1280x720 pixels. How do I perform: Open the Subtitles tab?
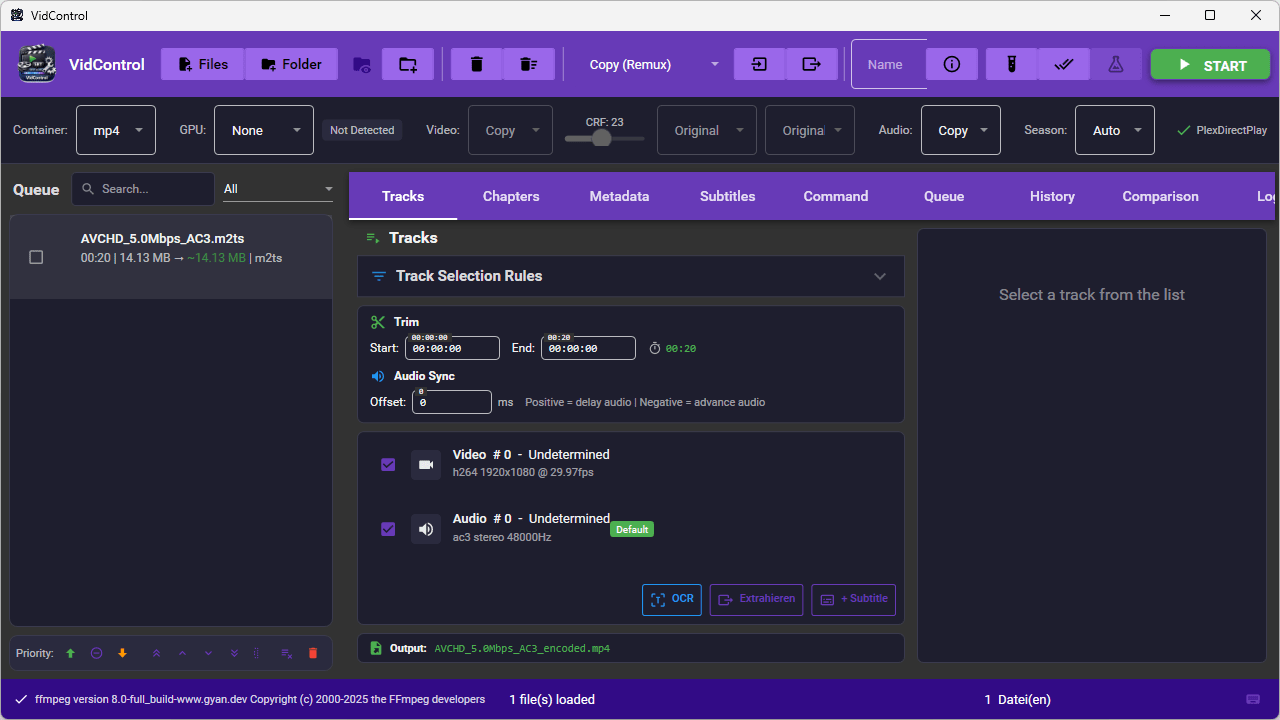click(x=727, y=196)
